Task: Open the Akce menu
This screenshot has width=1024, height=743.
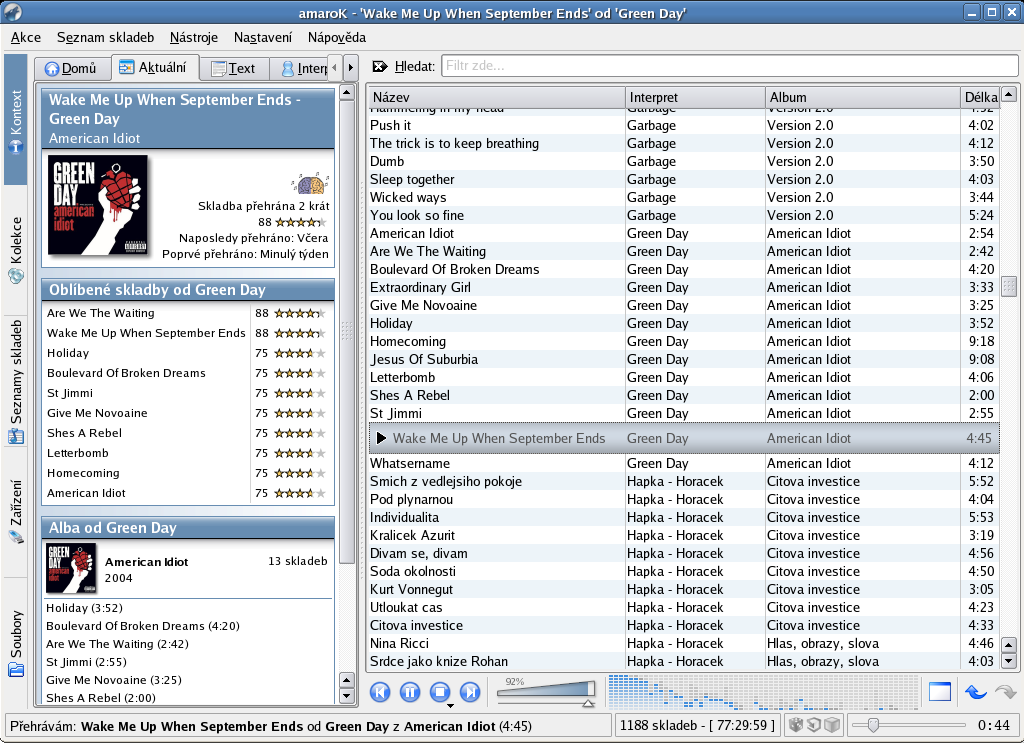Action: [26, 37]
